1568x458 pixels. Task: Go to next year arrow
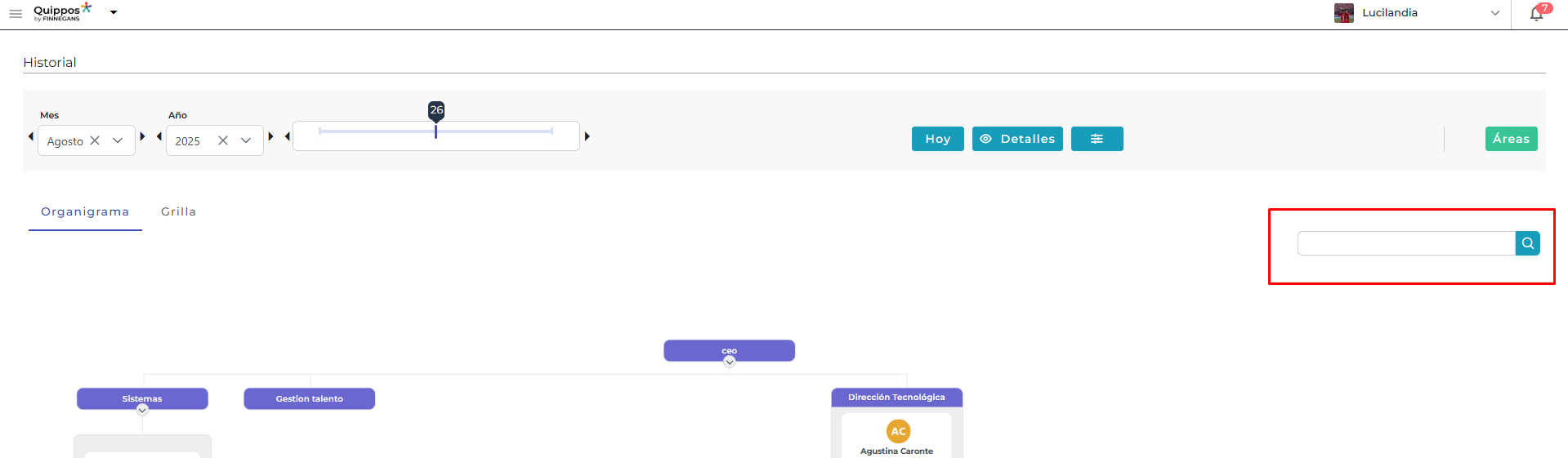pos(270,136)
